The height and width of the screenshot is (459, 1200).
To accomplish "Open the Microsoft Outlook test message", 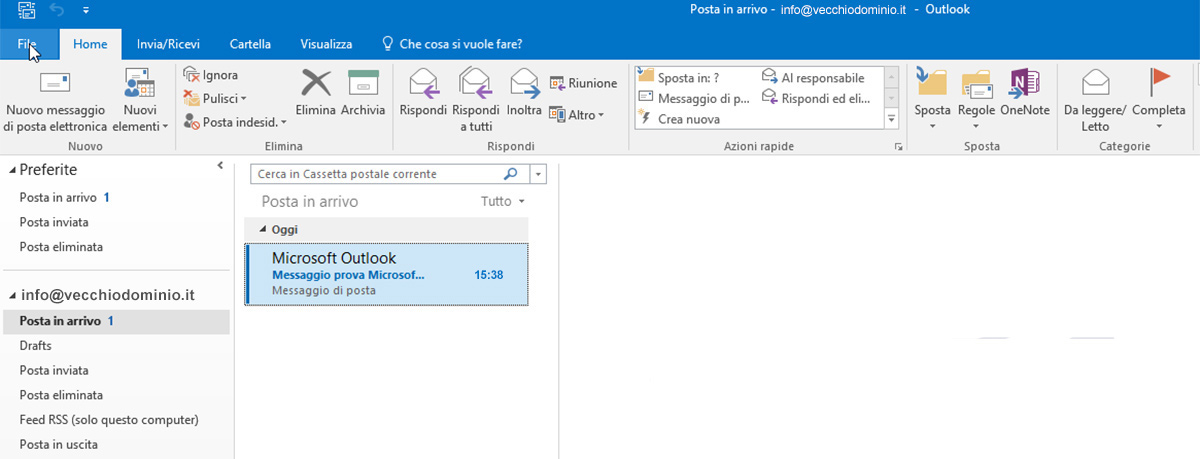I will pos(387,274).
